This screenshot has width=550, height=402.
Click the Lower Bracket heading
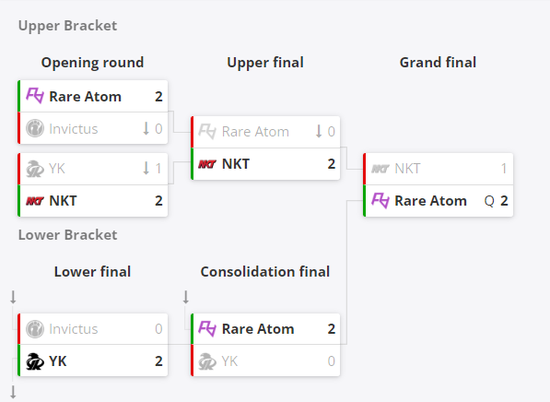68,235
